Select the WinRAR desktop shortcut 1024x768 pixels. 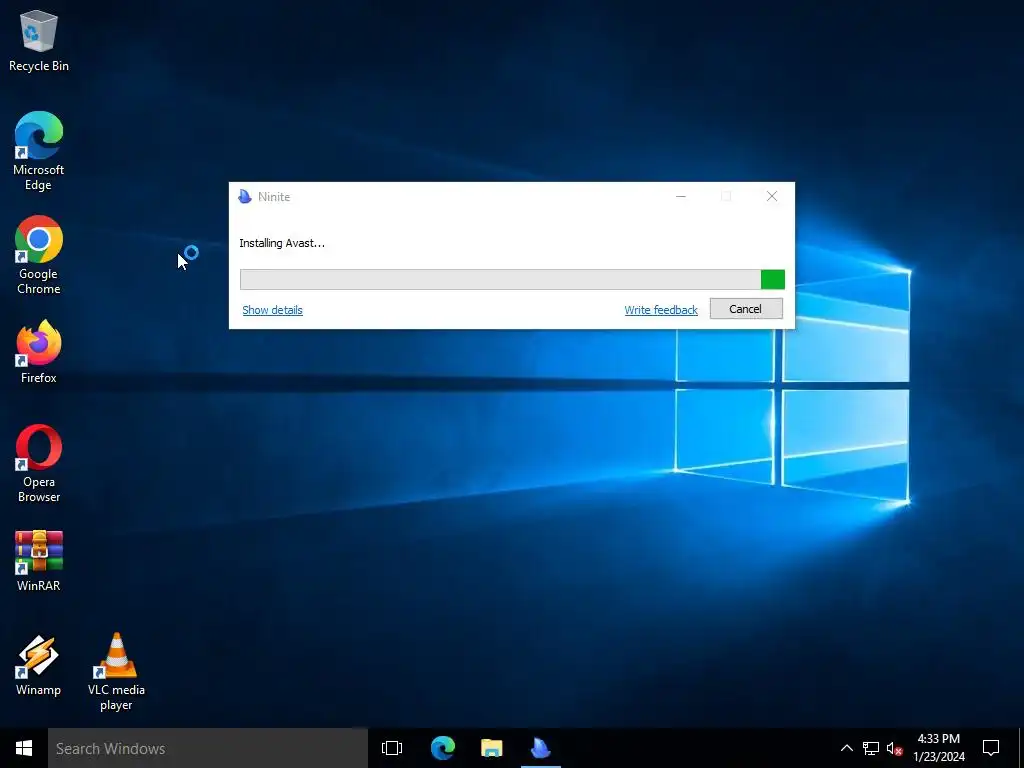click(x=39, y=560)
